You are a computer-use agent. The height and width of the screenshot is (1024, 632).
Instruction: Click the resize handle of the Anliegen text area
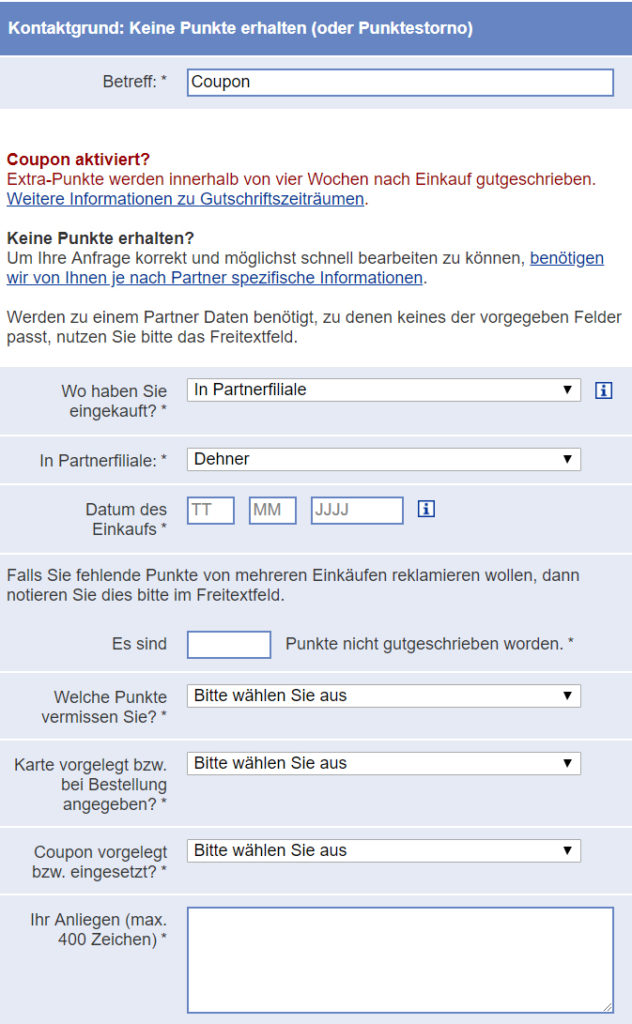[607, 1005]
